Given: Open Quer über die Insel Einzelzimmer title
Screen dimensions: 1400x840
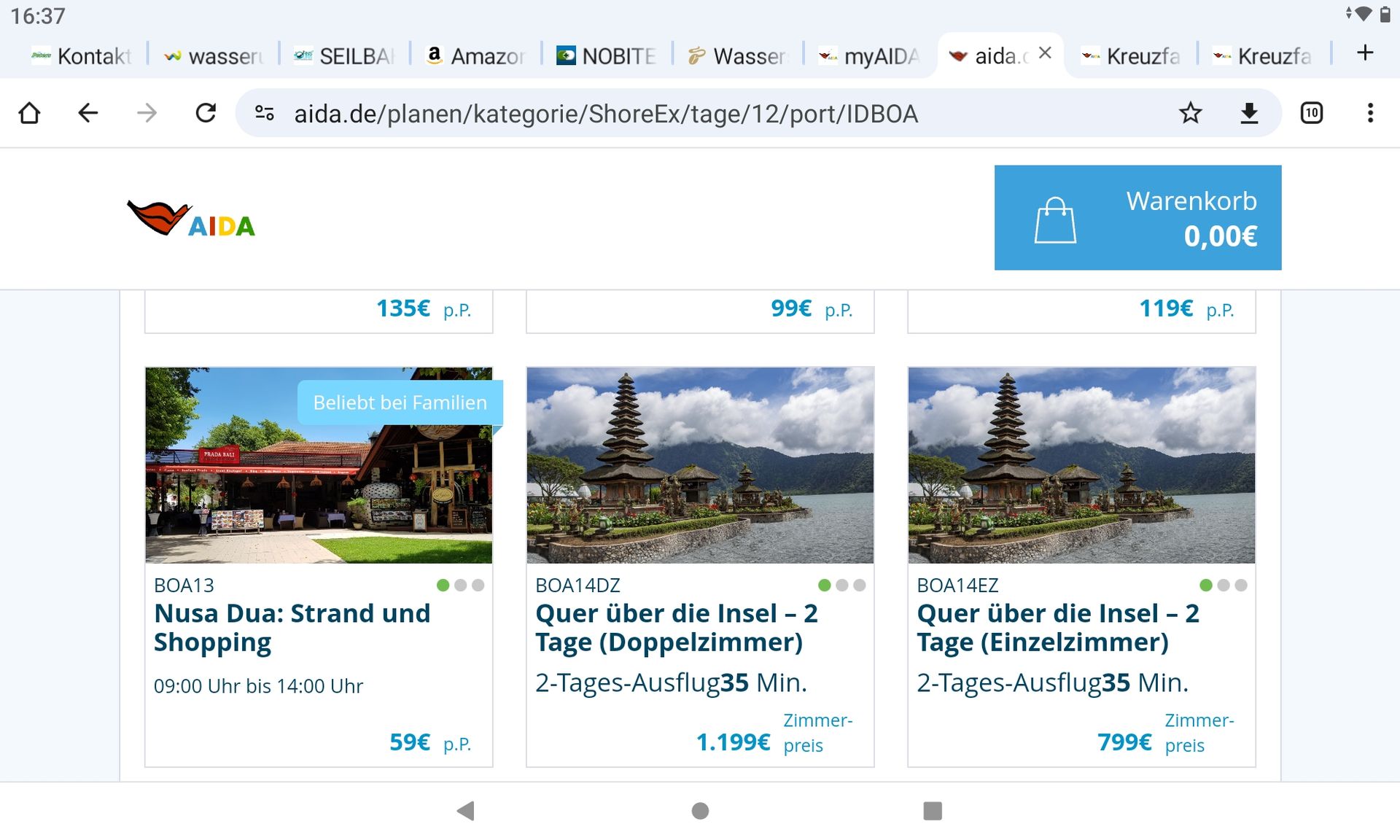Looking at the screenshot, I should 1057,627.
